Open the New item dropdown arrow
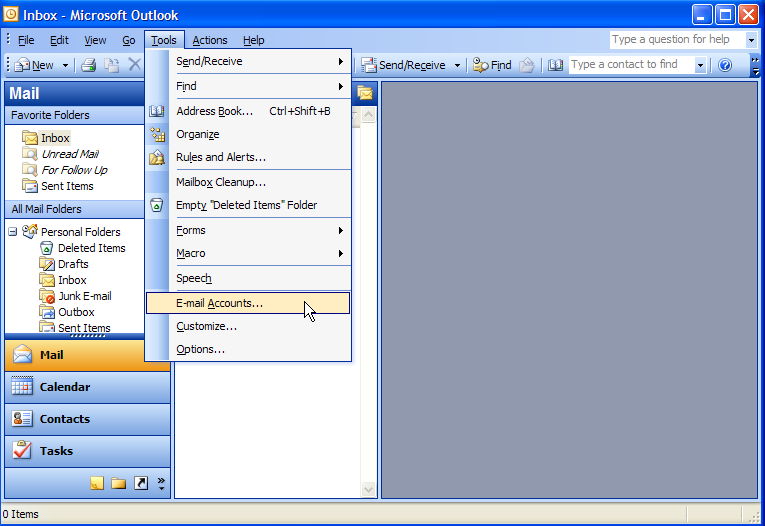This screenshot has height=526, width=765. point(65,65)
